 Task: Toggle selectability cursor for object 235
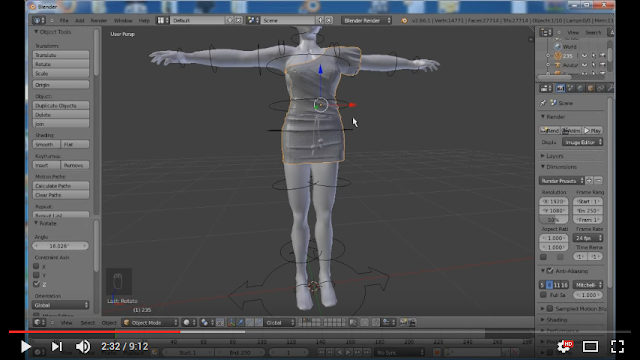[x=593, y=56]
